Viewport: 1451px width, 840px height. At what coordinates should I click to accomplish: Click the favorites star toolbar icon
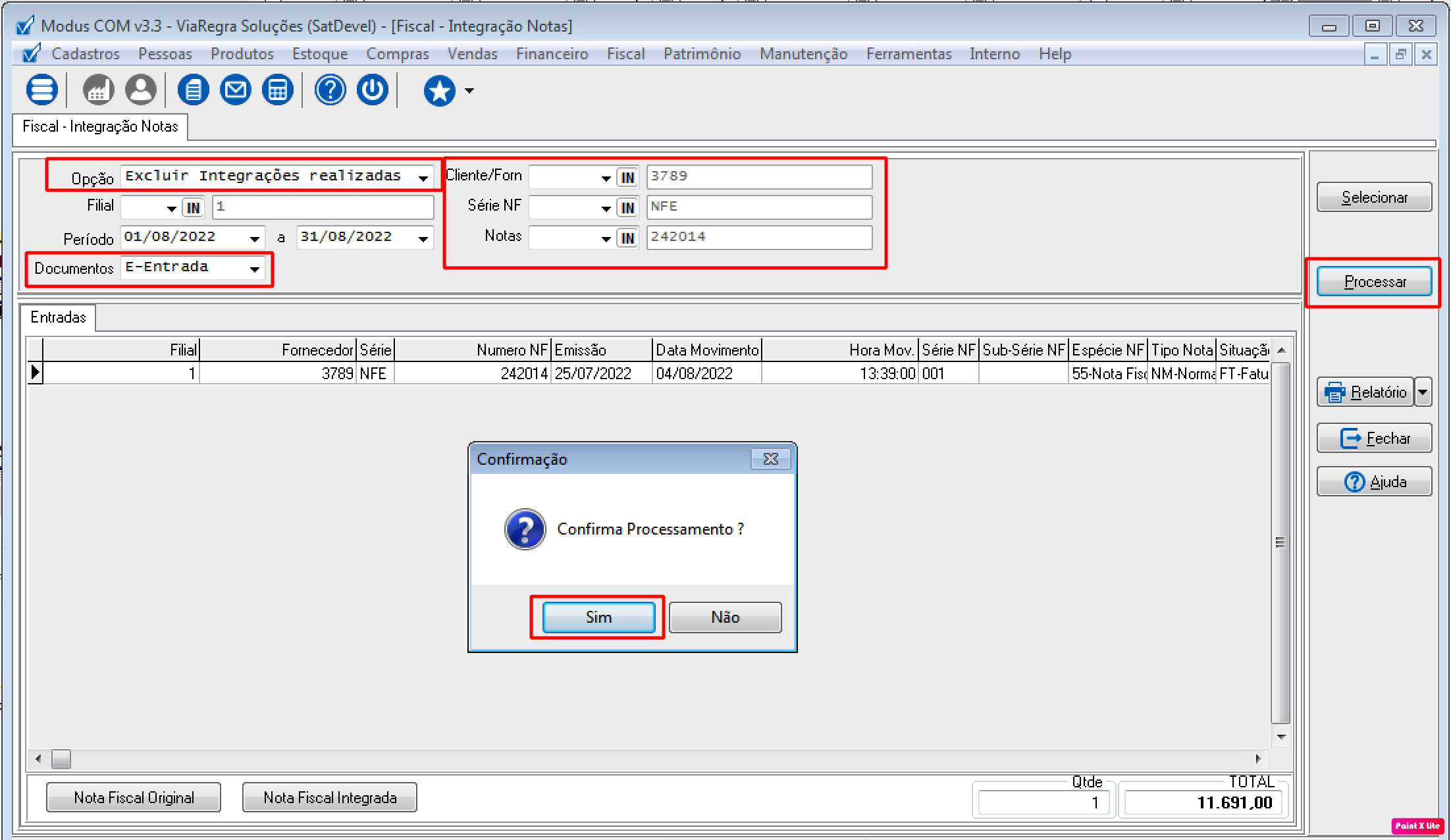click(x=439, y=90)
